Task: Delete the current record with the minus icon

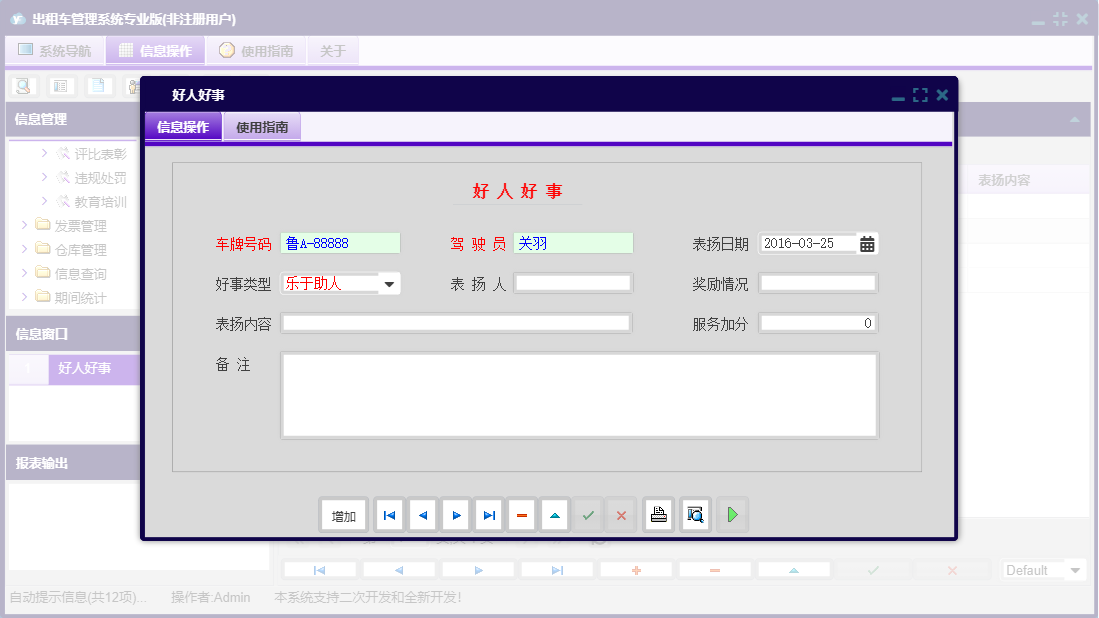Action: [x=522, y=514]
